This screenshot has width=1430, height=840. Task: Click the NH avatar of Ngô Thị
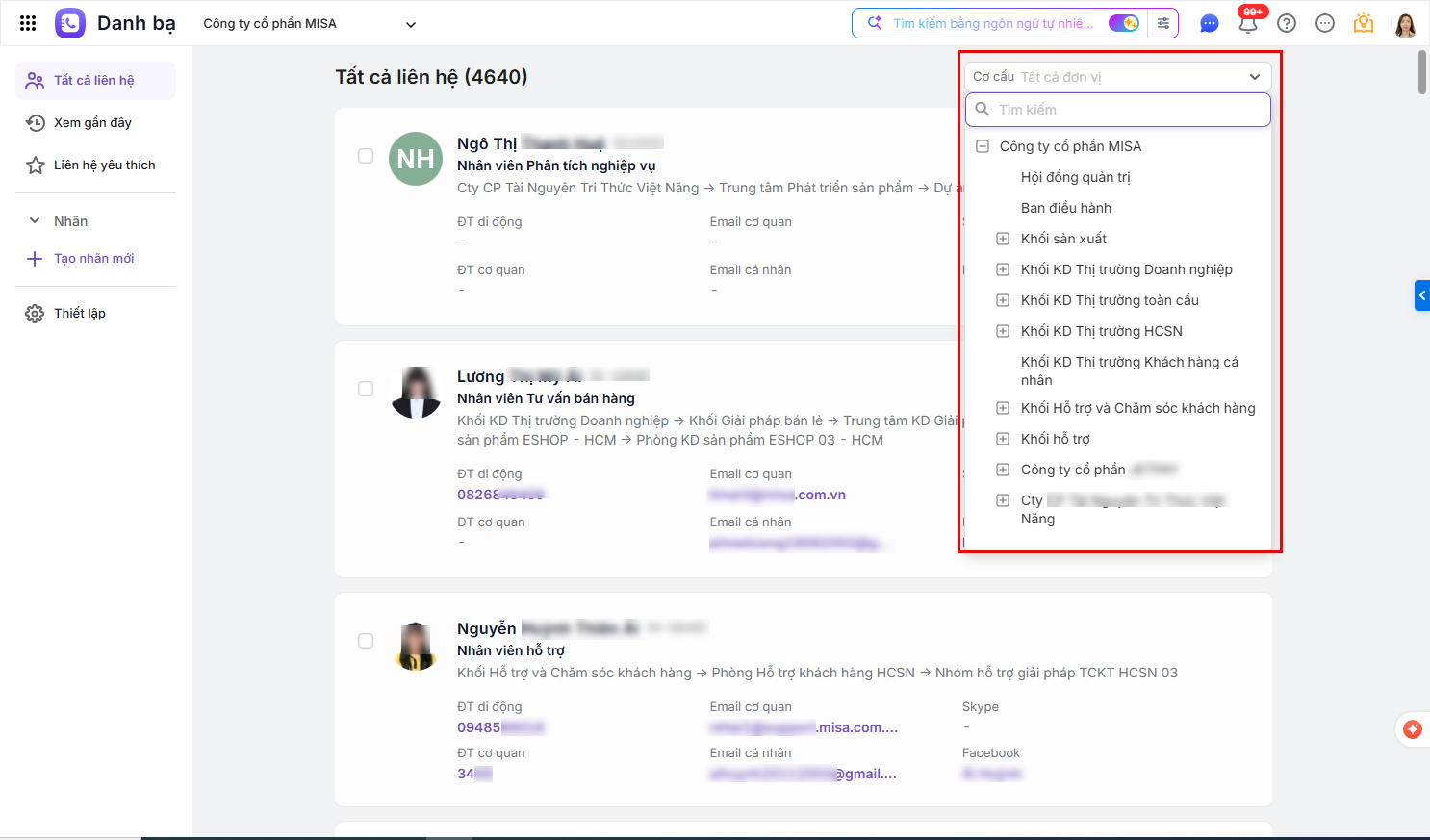click(x=416, y=159)
